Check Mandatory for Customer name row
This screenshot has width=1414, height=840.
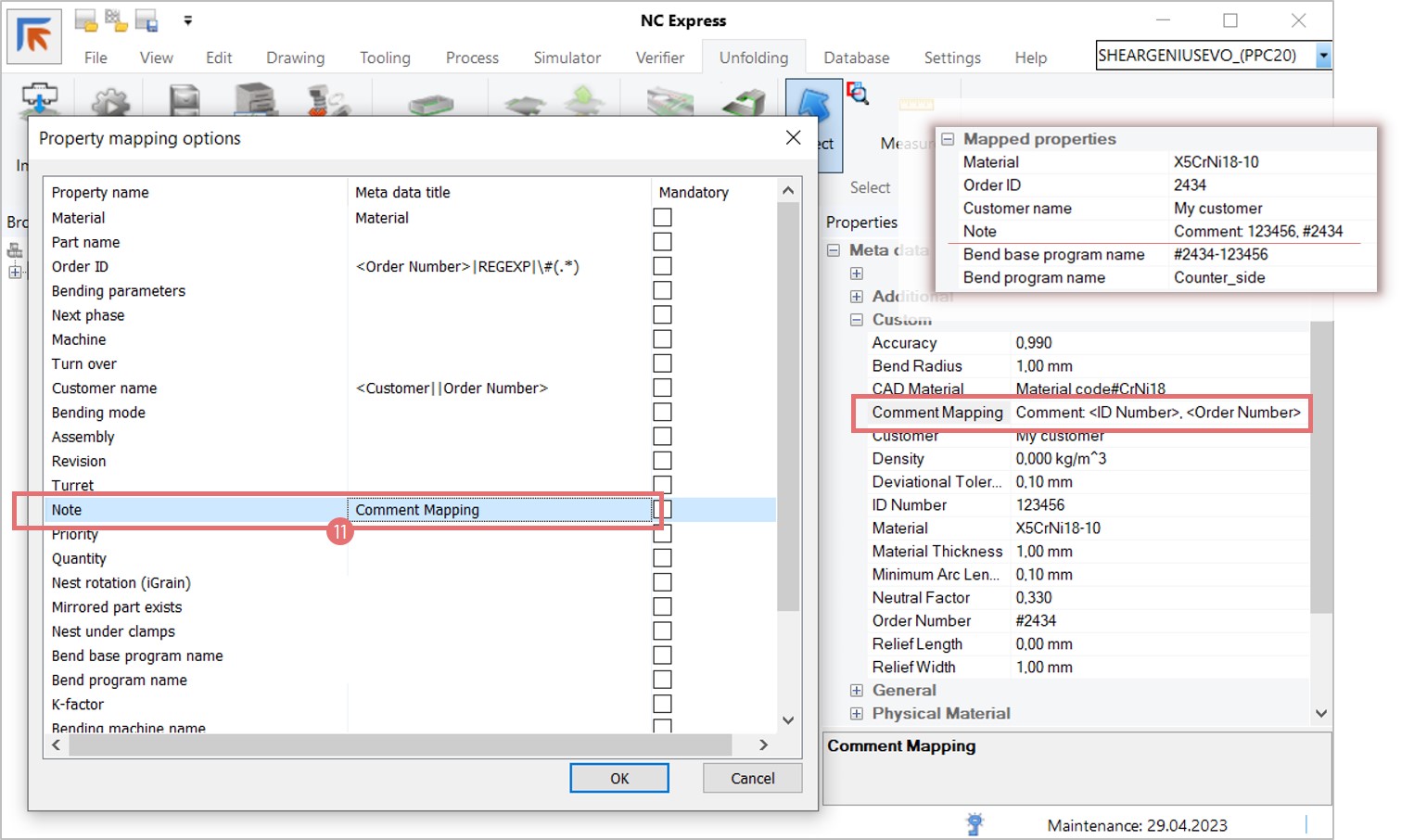click(662, 388)
